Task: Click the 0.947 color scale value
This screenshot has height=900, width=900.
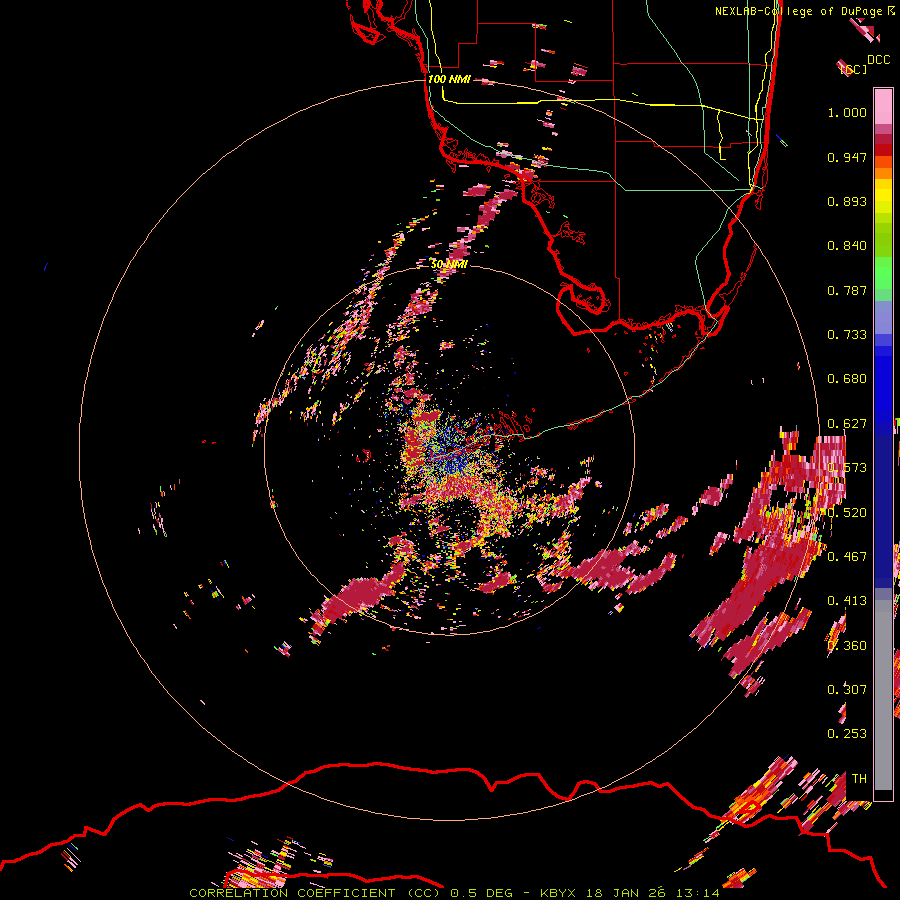Action: [847, 157]
